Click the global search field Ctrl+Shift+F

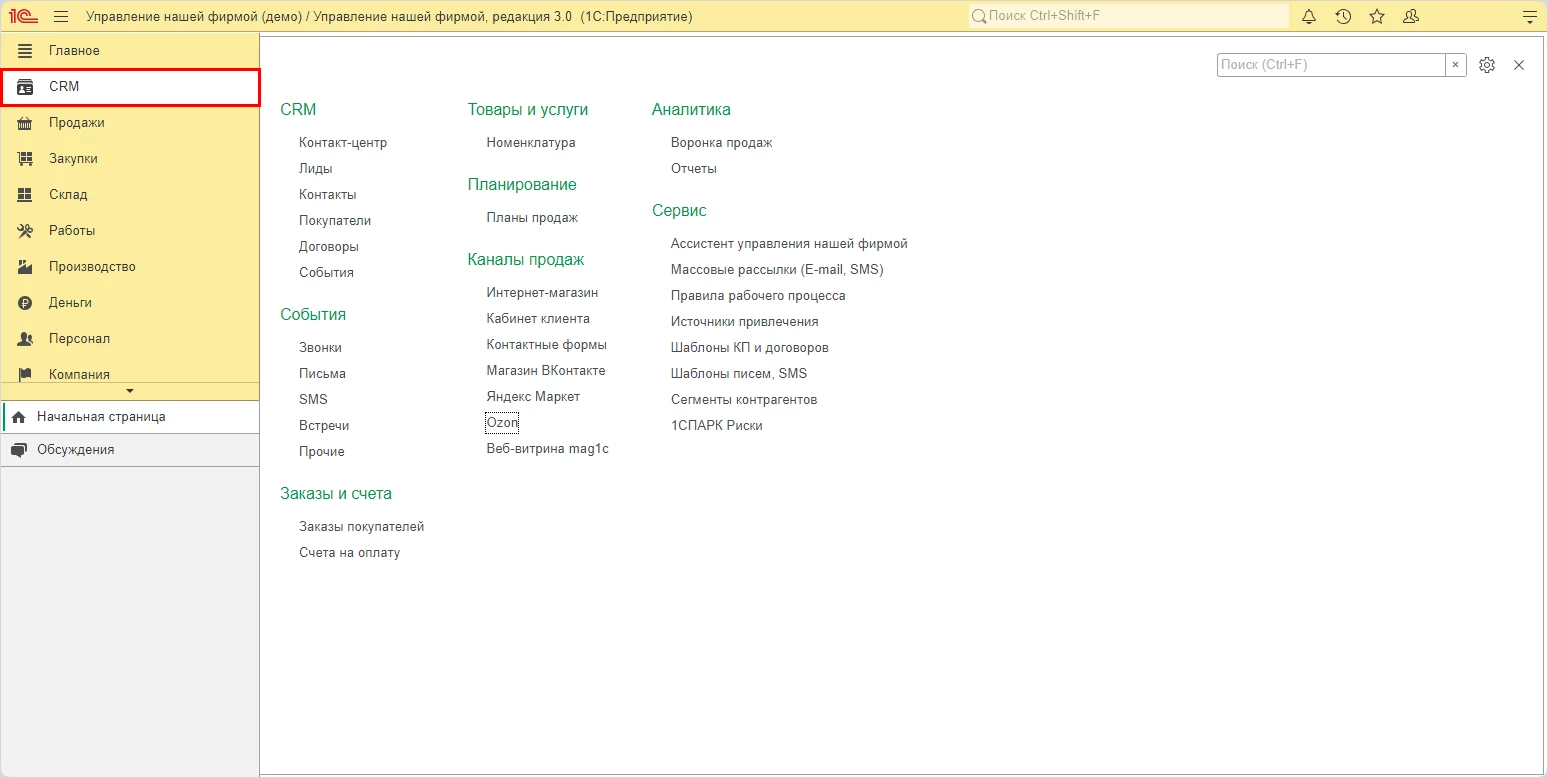(x=1129, y=16)
